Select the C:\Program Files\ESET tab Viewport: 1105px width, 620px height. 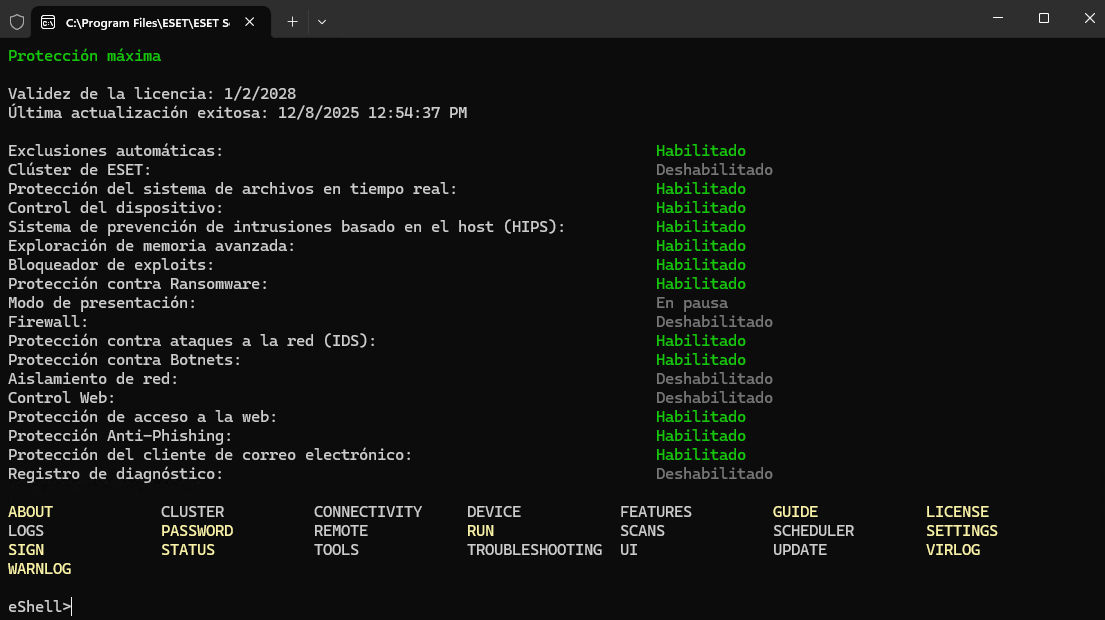pyautogui.click(x=145, y=21)
